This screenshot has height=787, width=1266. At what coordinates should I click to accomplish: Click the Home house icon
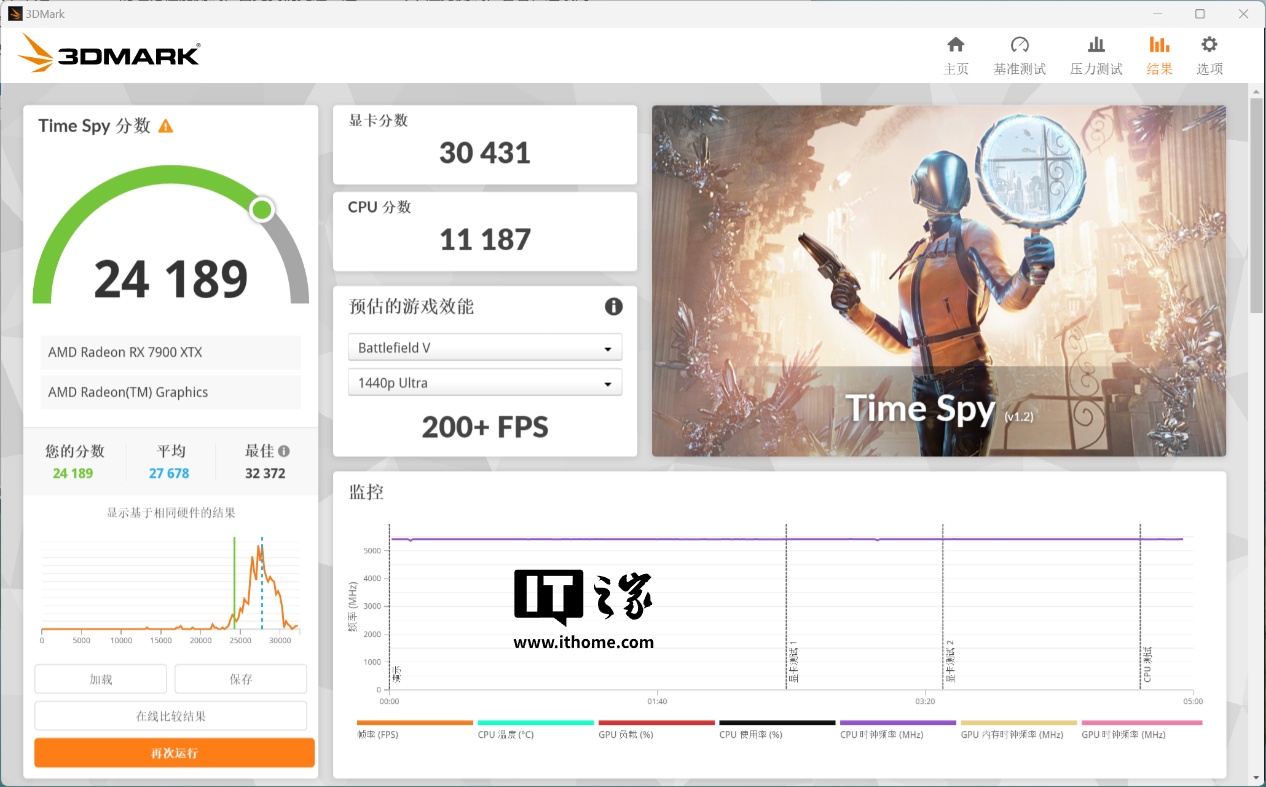(956, 45)
